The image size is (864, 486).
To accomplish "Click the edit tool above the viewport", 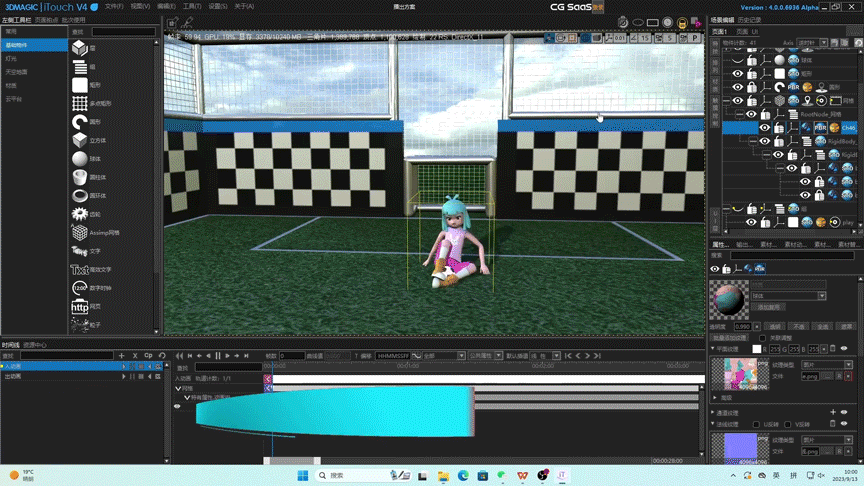I will [x=172, y=23].
